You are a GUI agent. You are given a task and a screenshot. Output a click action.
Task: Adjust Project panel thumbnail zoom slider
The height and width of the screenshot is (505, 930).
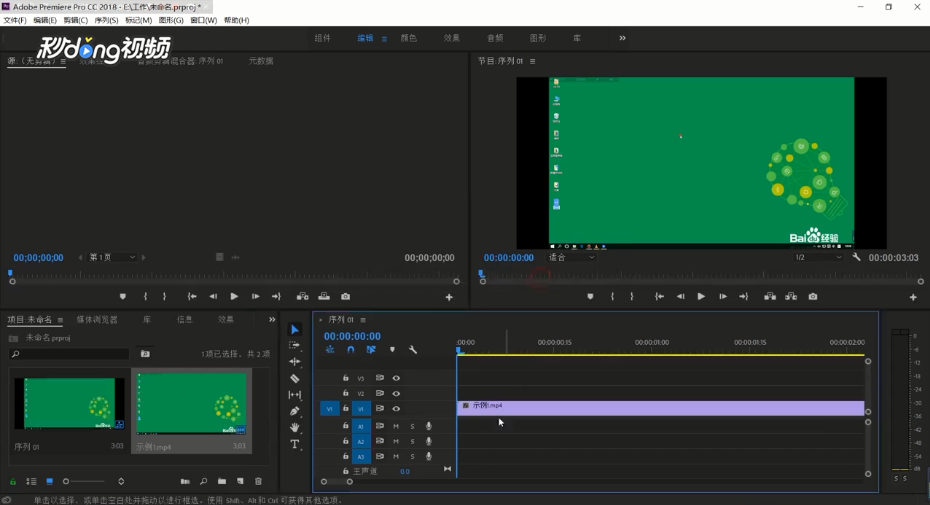pyautogui.click(x=84, y=481)
